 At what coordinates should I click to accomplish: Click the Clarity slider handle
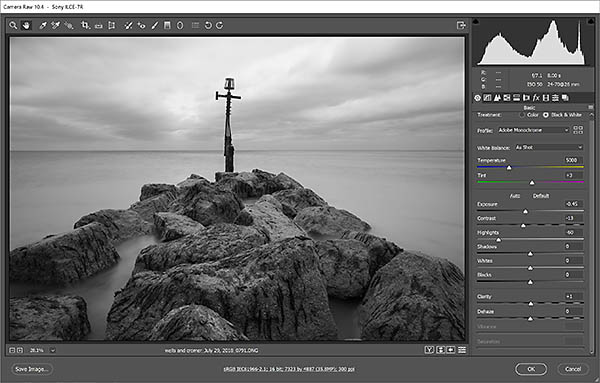(531, 304)
